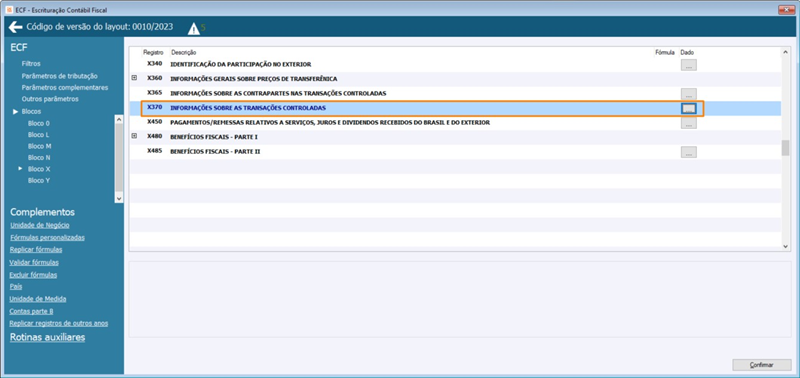Open Replicar registros de outros anos link
This screenshot has height=378, width=800.
tap(59, 323)
